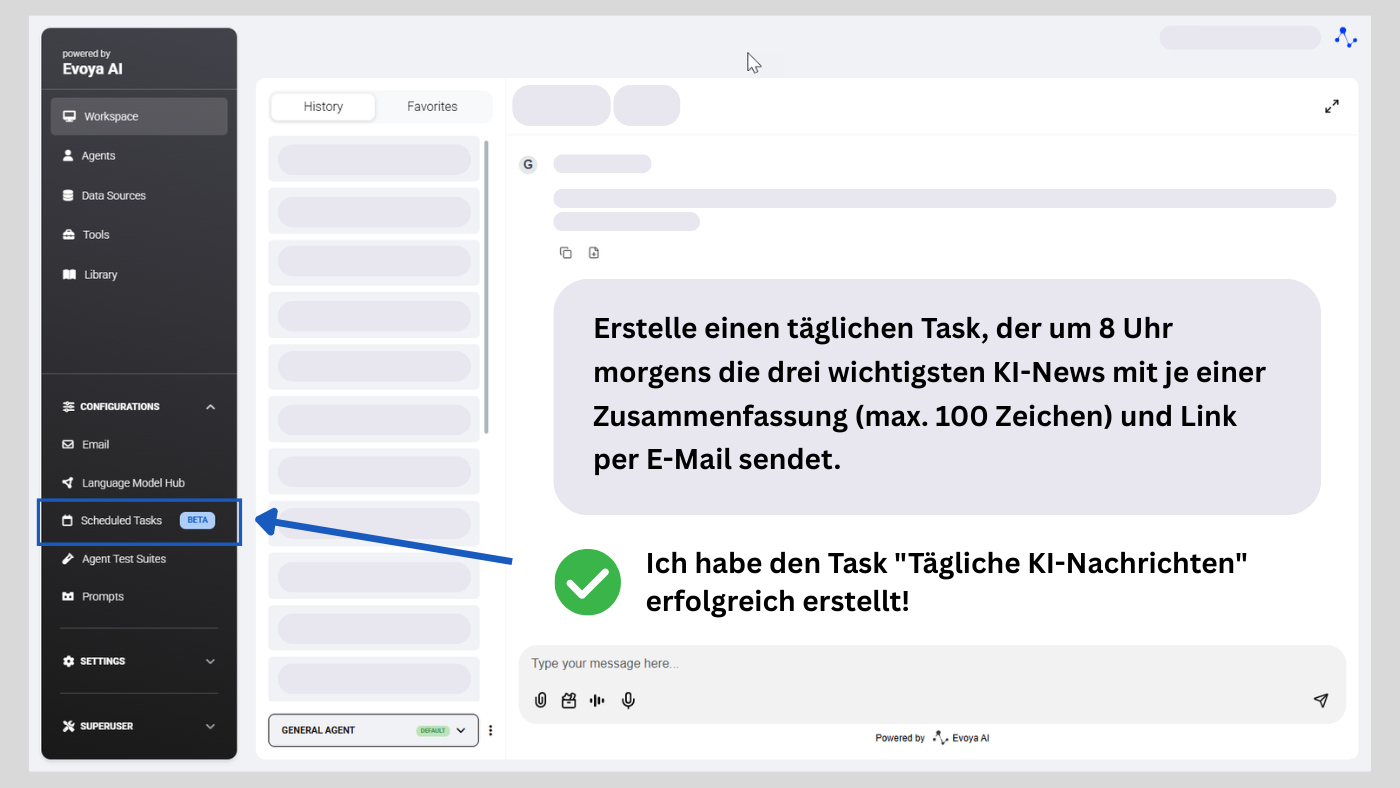This screenshot has height=788, width=1400.
Task: Click the Language Model Hub icon
Action: [68, 483]
